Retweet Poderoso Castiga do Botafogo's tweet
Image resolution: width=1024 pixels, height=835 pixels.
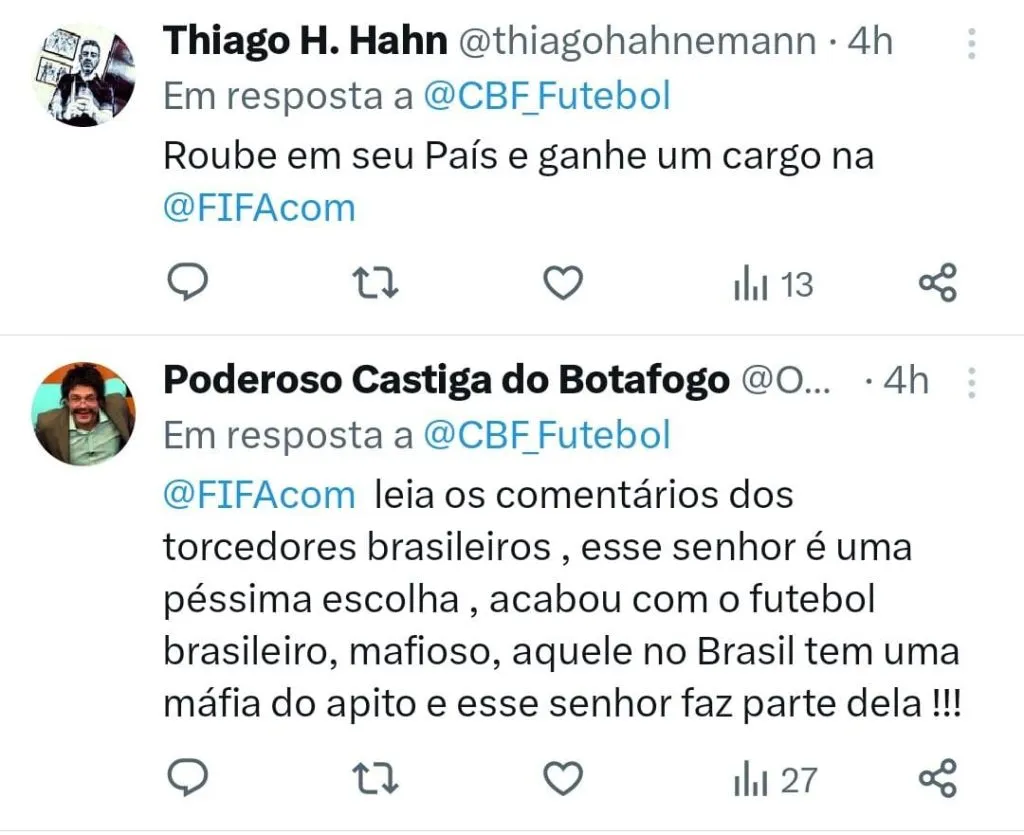(378, 778)
